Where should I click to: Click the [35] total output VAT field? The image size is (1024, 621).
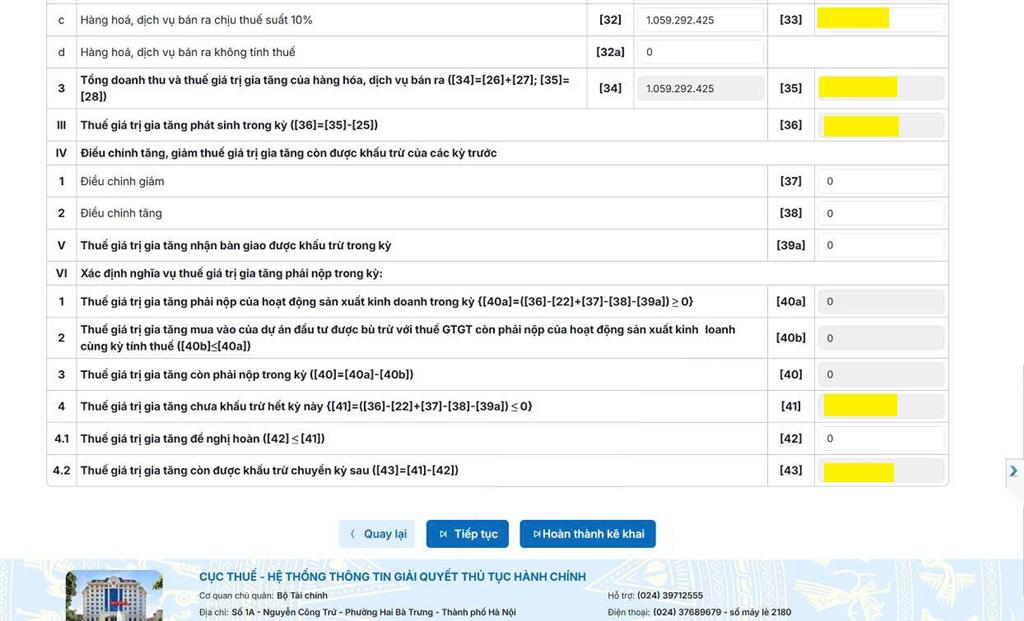tap(880, 88)
